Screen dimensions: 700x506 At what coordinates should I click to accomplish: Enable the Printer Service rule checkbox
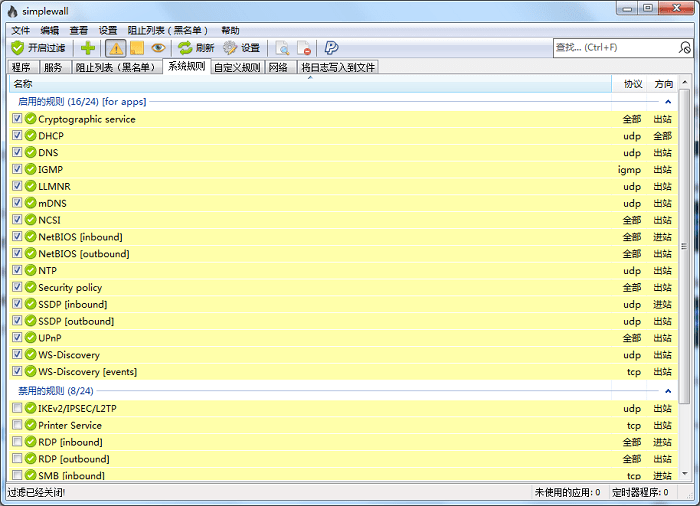click(x=17, y=425)
